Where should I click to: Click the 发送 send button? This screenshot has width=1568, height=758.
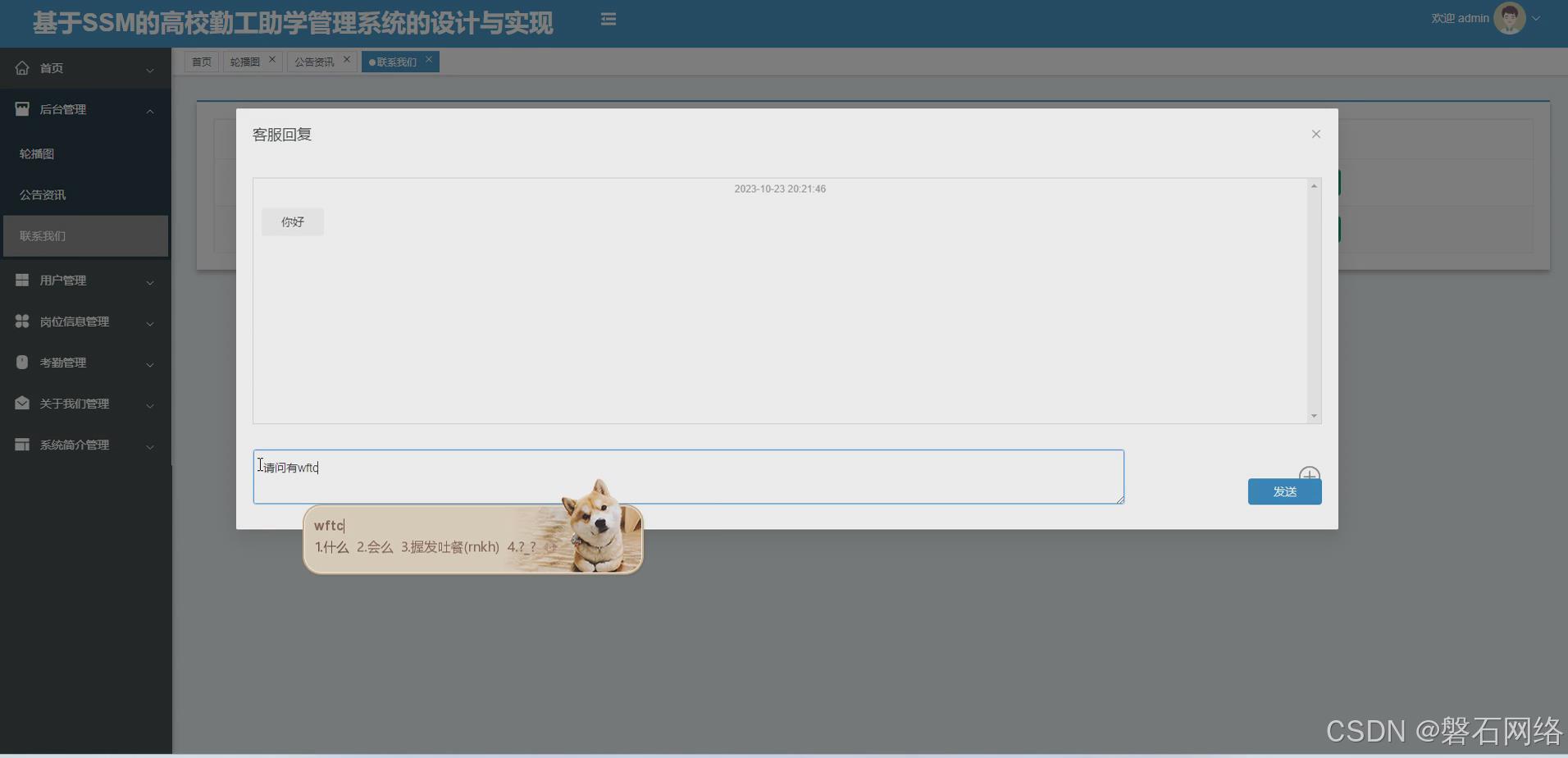pyautogui.click(x=1283, y=491)
